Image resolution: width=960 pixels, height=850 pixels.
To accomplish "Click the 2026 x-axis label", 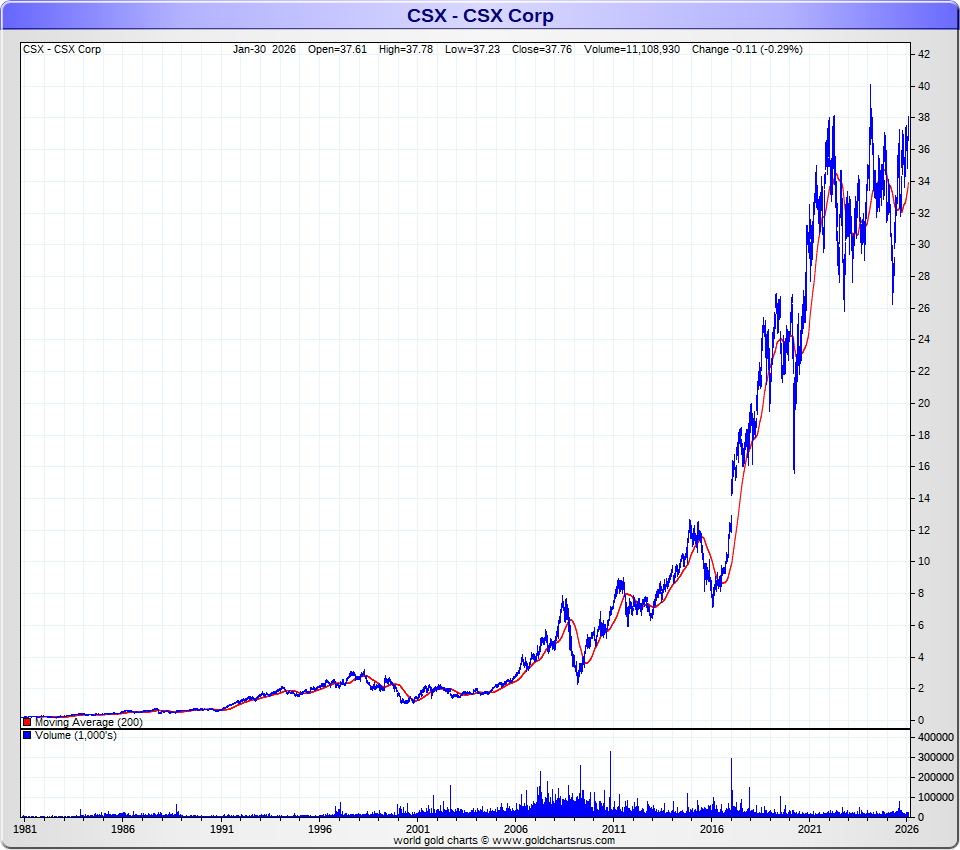I will [x=907, y=829].
